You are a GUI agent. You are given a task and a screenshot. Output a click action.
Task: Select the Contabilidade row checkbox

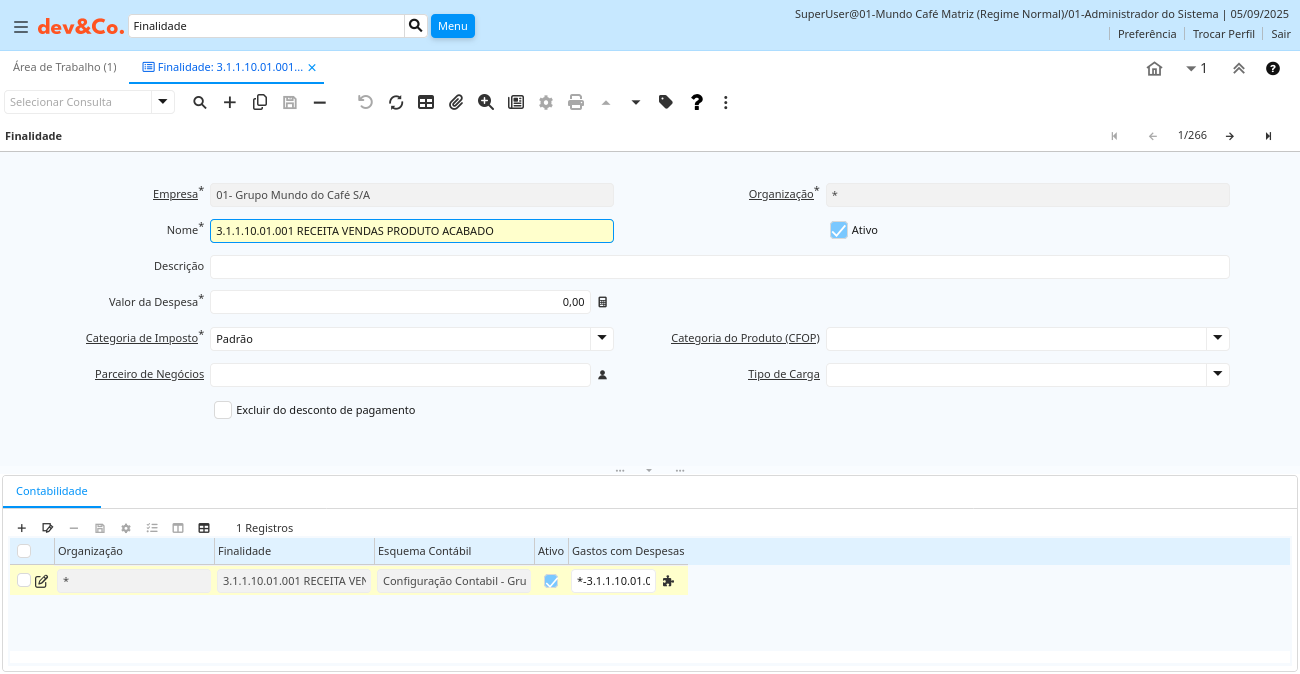24,580
